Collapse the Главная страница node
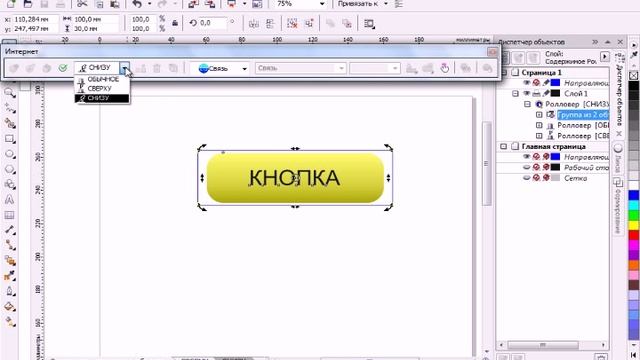640x360 pixels. [503, 146]
